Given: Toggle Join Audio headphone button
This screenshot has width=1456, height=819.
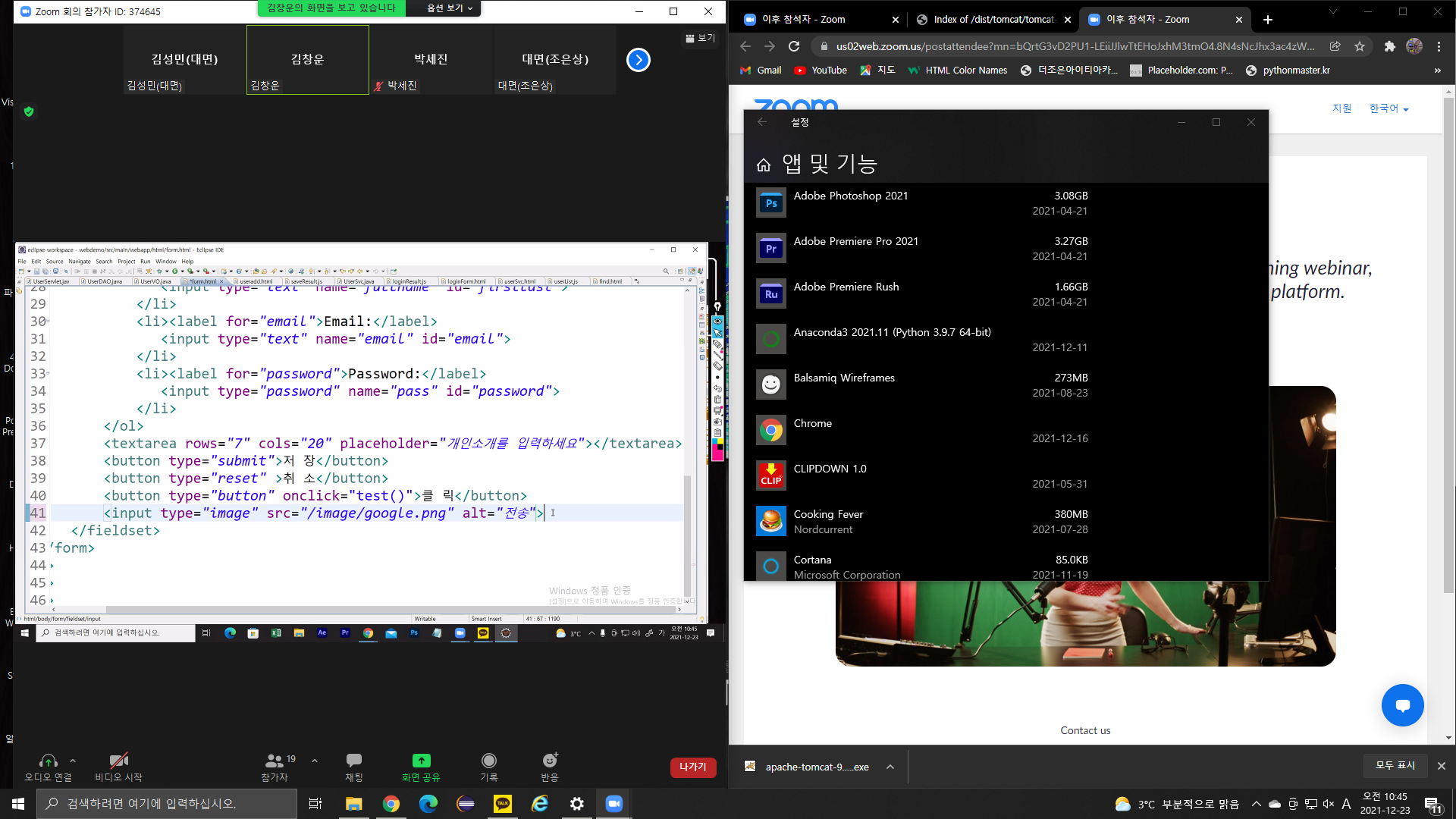Looking at the screenshot, I should point(48,761).
